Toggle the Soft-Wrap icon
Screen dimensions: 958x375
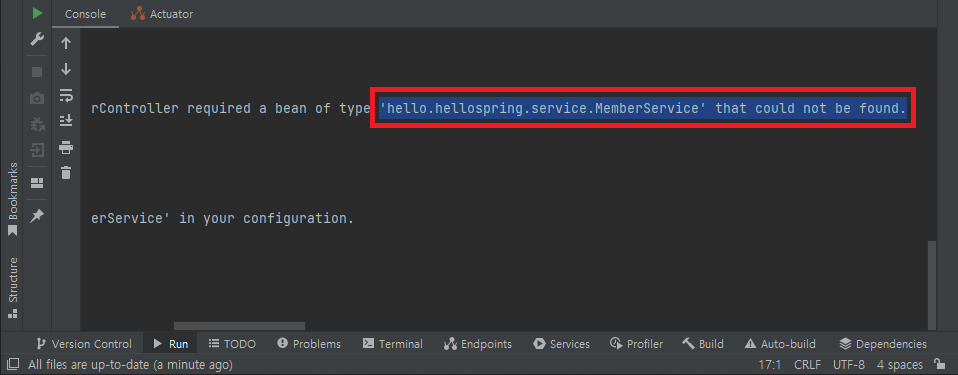pyautogui.click(x=66, y=95)
